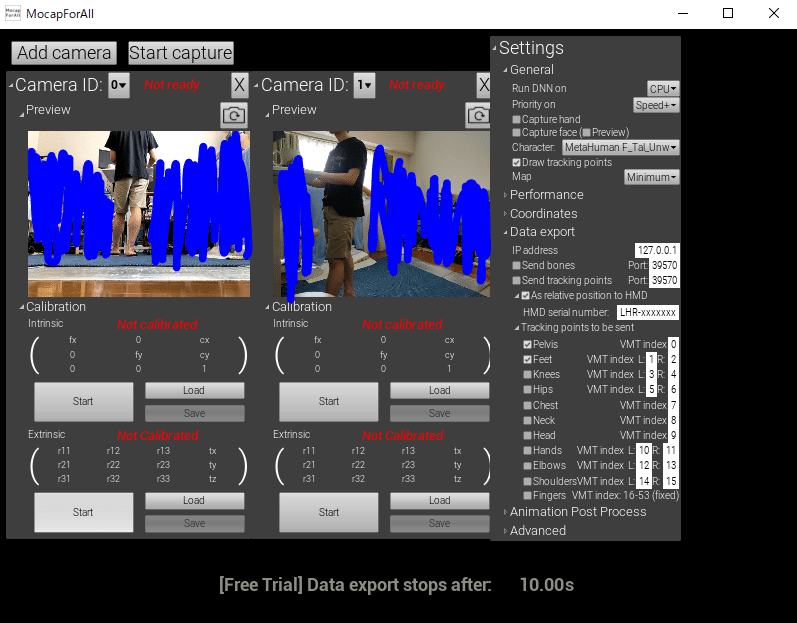Uncheck Feet tracking point
The height and width of the screenshot is (623, 797).
coord(528,359)
